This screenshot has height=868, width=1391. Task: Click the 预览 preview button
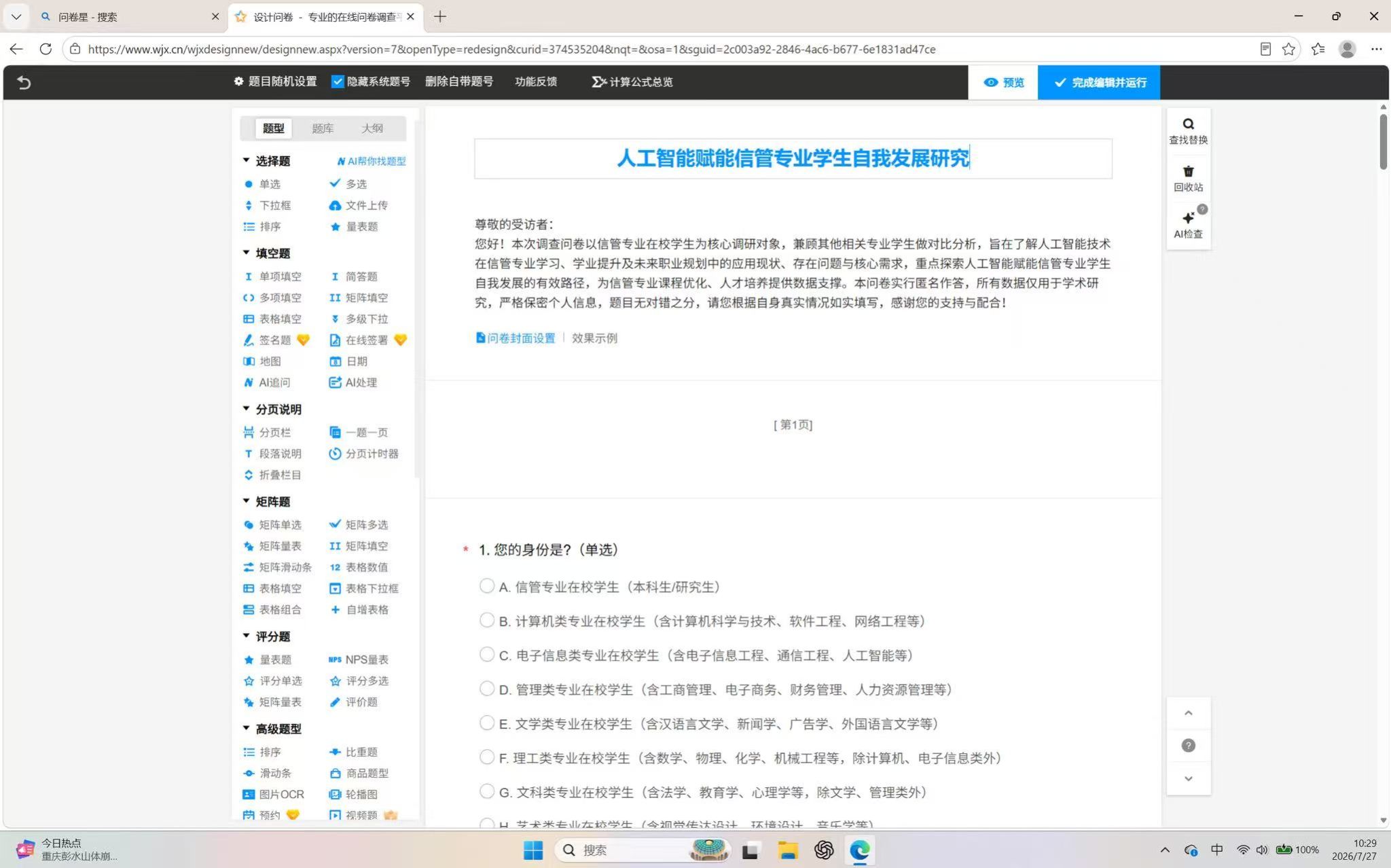tap(1003, 82)
